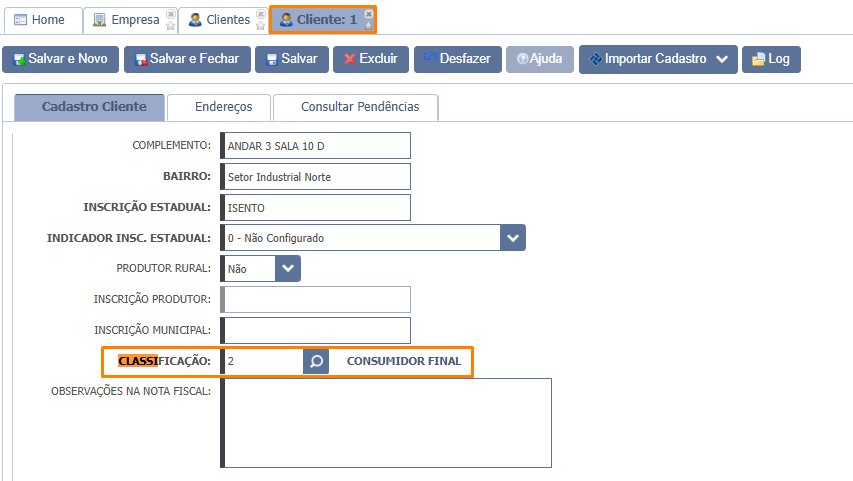
Task: Open the Ajuda help button
Action: pos(539,59)
